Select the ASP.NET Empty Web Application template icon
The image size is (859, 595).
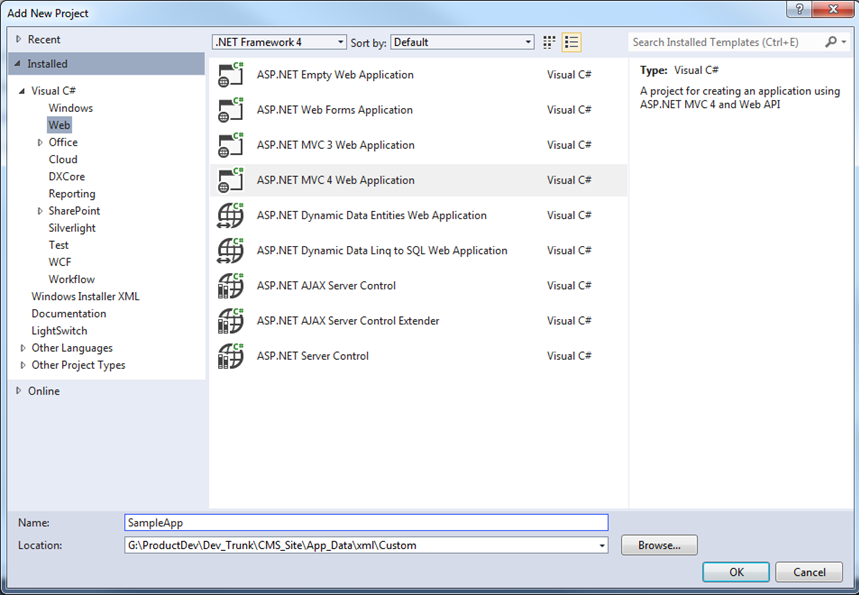(230, 74)
